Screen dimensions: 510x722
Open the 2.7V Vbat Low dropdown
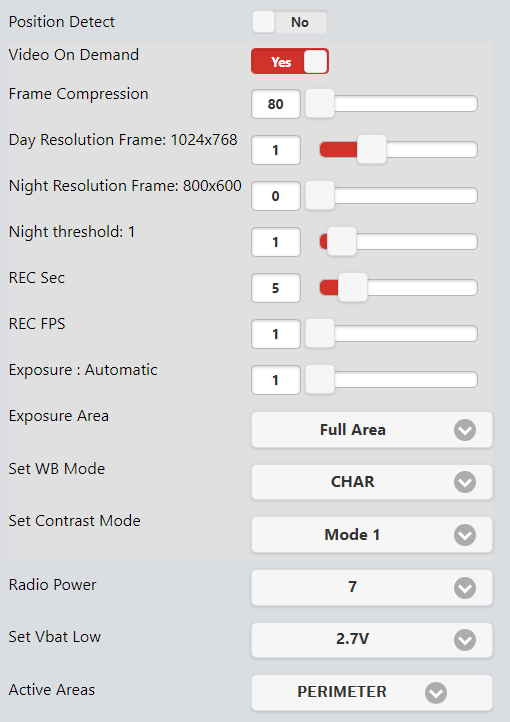click(x=372, y=640)
